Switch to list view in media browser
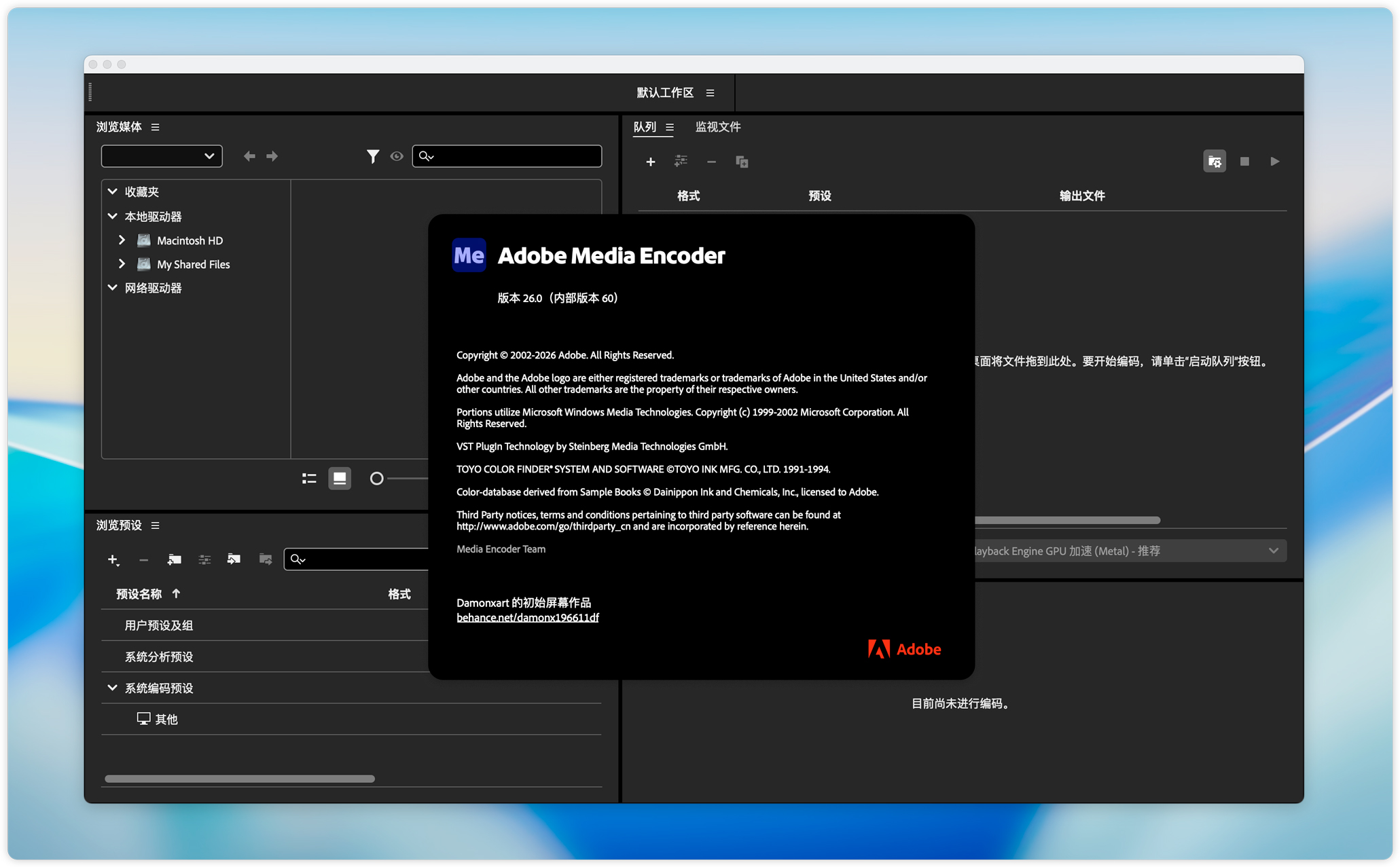Viewport: 1400px width, 867px height. (309, 479)
